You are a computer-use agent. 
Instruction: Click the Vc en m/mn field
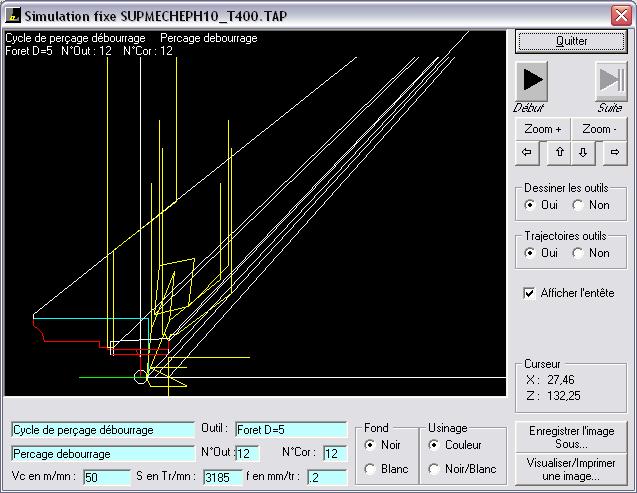pos(106,477)
